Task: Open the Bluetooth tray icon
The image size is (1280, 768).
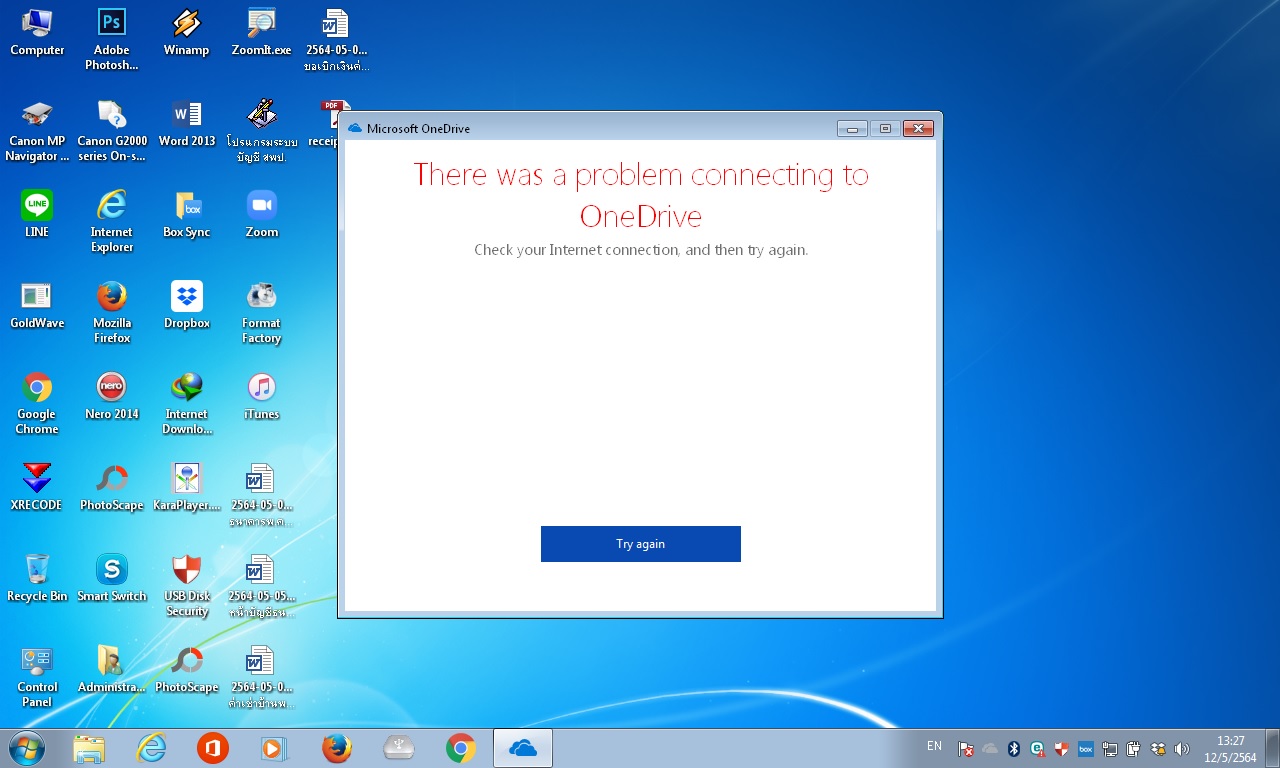Action: 1014,749
